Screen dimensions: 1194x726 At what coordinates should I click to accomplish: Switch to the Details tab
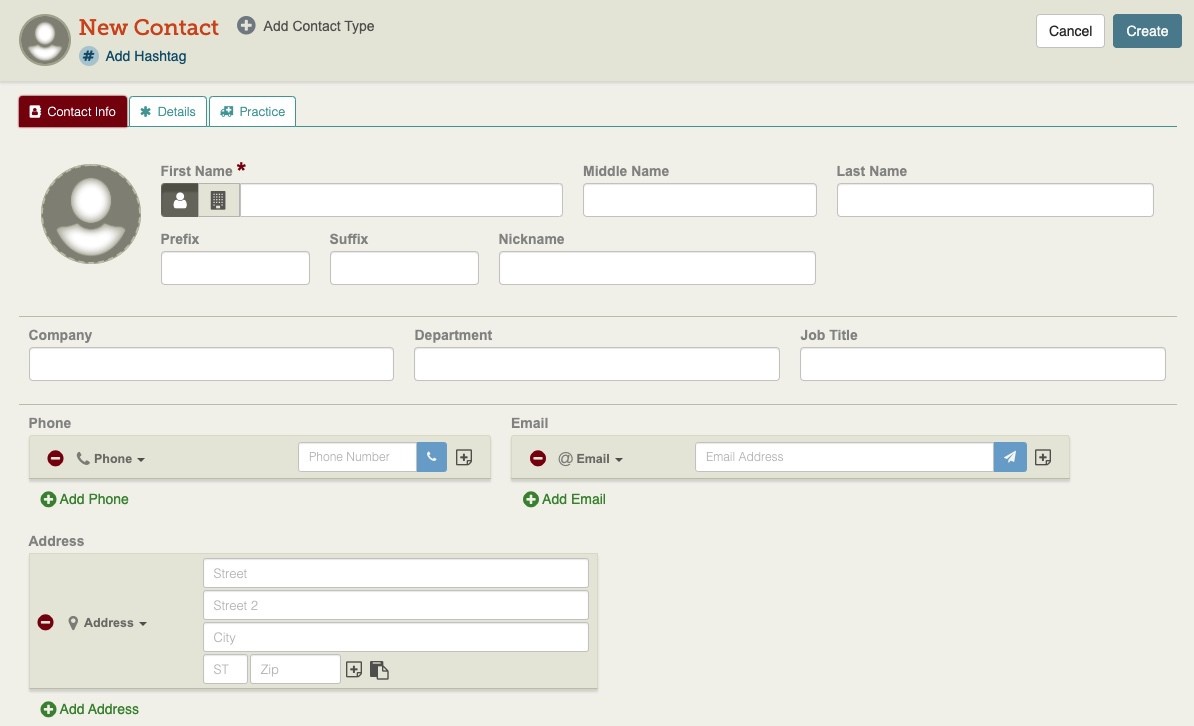tap(168, 111)
